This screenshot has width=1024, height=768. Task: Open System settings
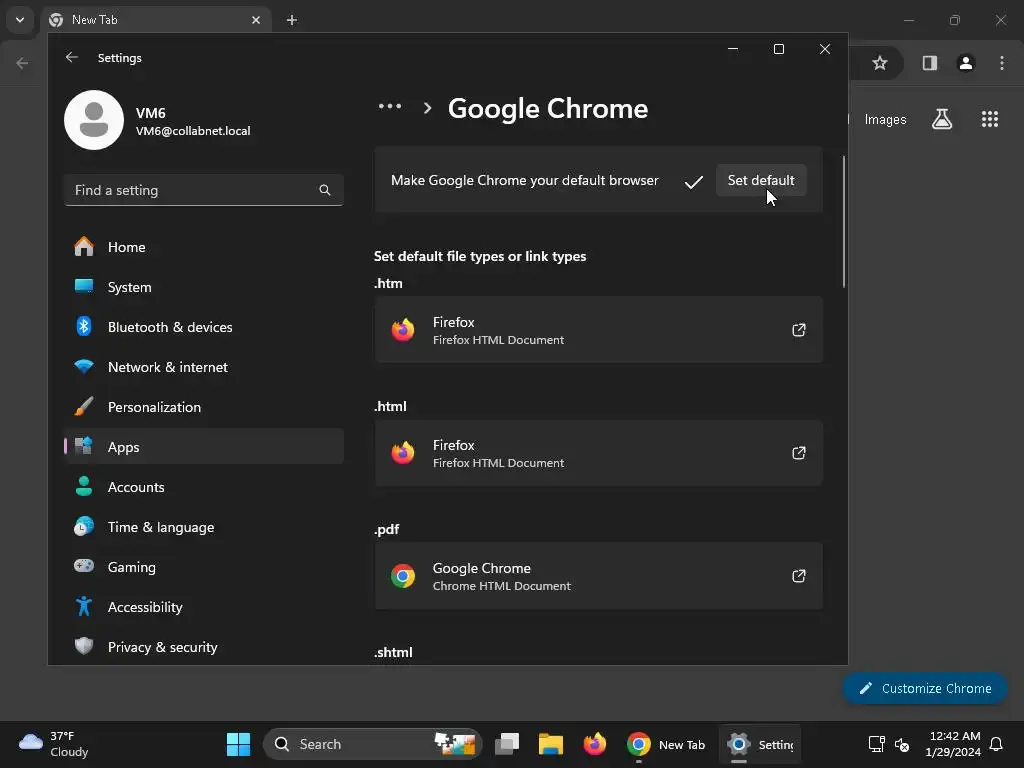click(204, 287)
